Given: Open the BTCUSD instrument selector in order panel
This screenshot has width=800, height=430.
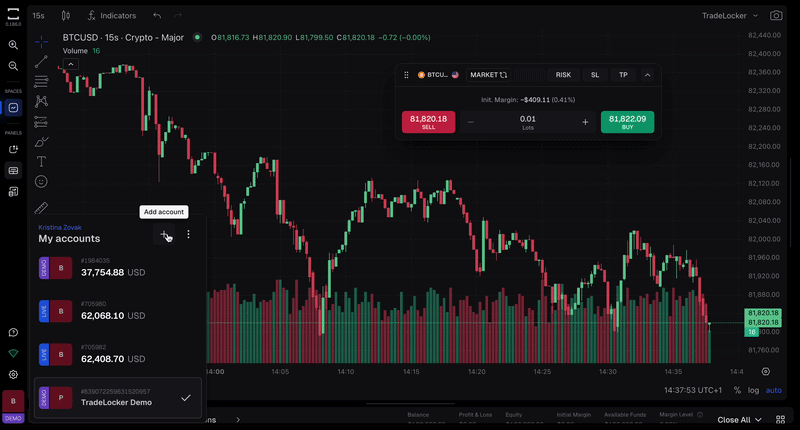Looking at the screenshot, I should 438,75.
